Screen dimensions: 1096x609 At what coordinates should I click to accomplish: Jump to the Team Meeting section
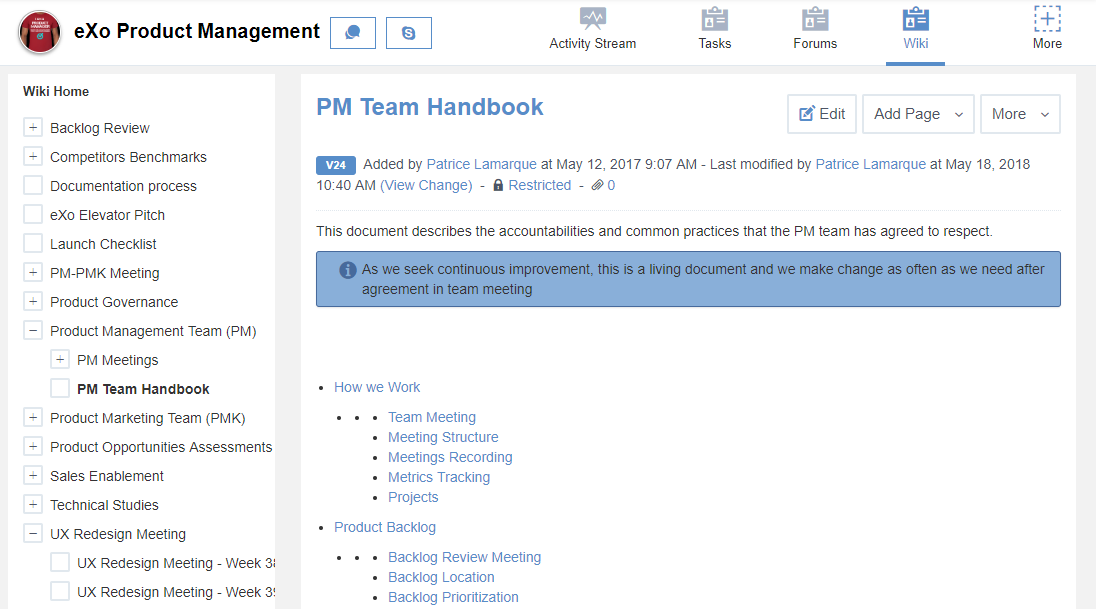click(432, 417)
